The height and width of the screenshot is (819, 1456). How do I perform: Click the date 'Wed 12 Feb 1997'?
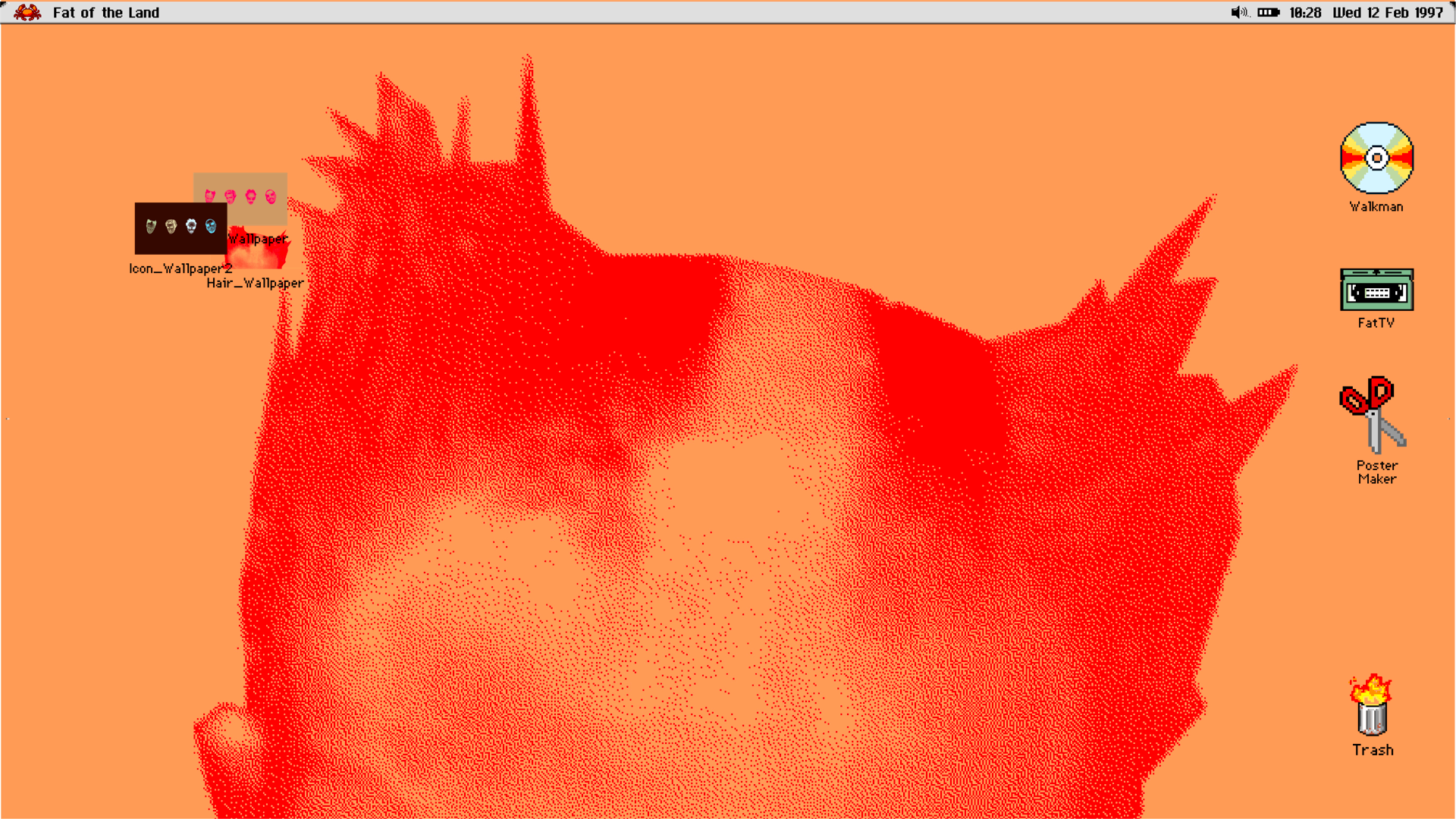[x=1388, y=12]
